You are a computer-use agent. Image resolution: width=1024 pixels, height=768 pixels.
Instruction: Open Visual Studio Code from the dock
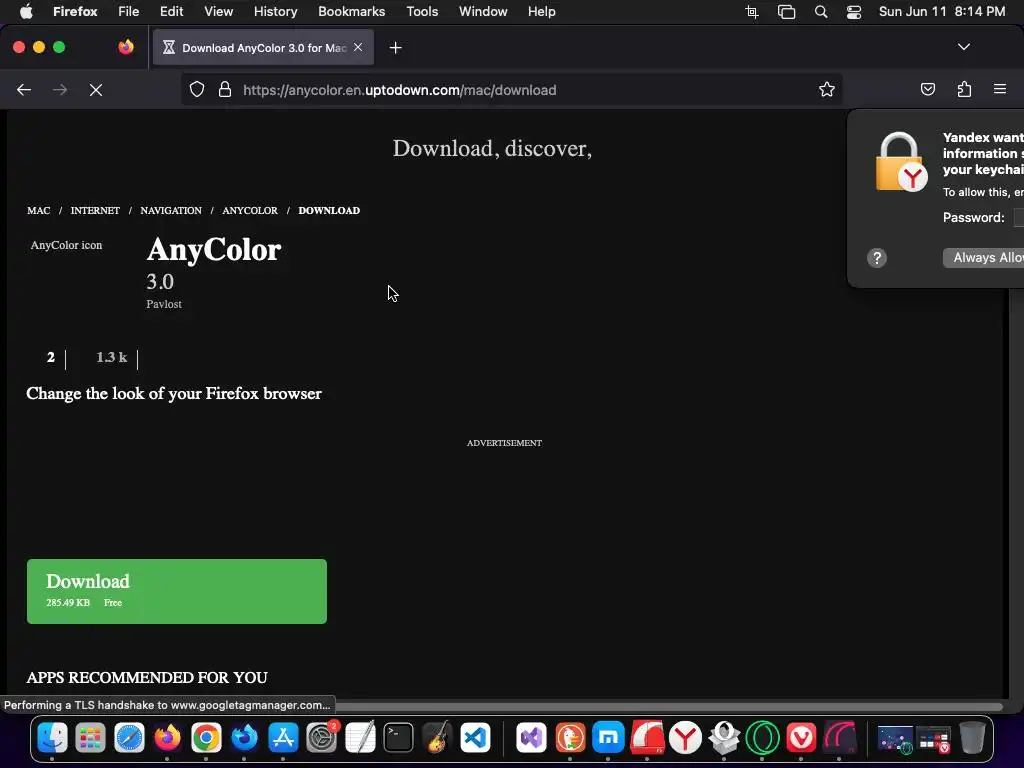(475, 738)
